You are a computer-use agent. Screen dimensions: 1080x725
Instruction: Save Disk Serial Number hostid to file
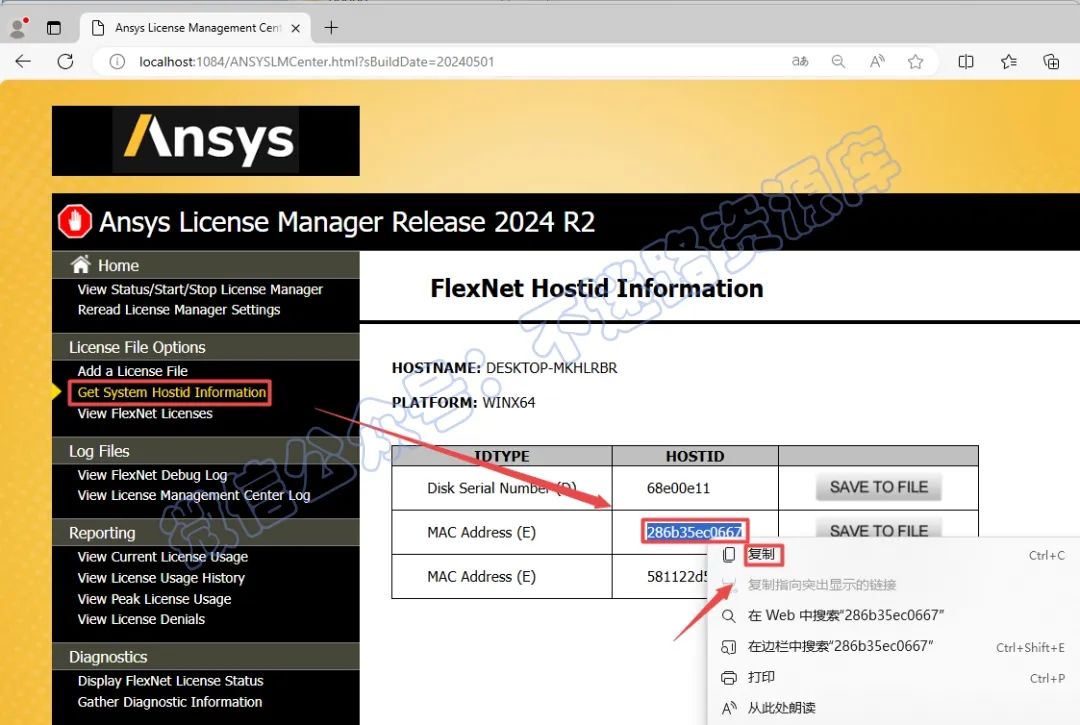tap(879, 487)
